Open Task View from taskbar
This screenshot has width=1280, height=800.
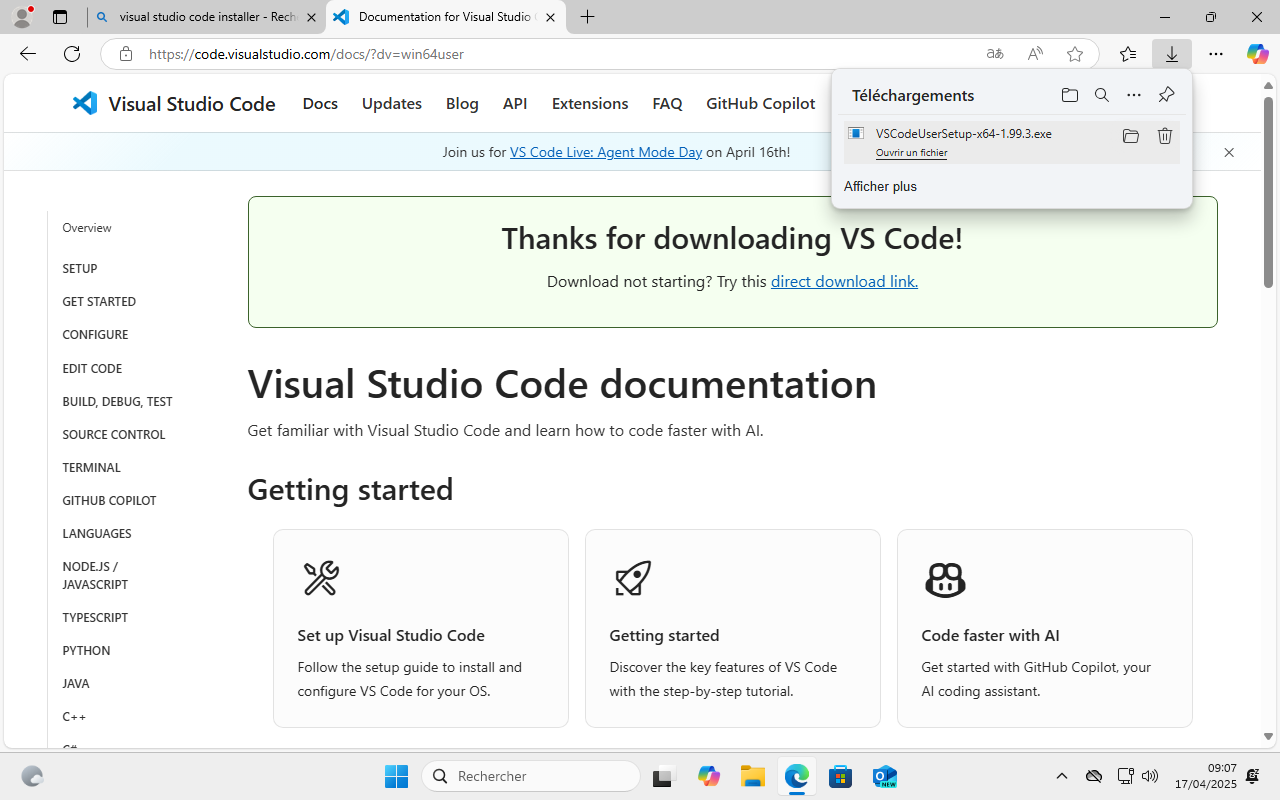tap(664, 776)
